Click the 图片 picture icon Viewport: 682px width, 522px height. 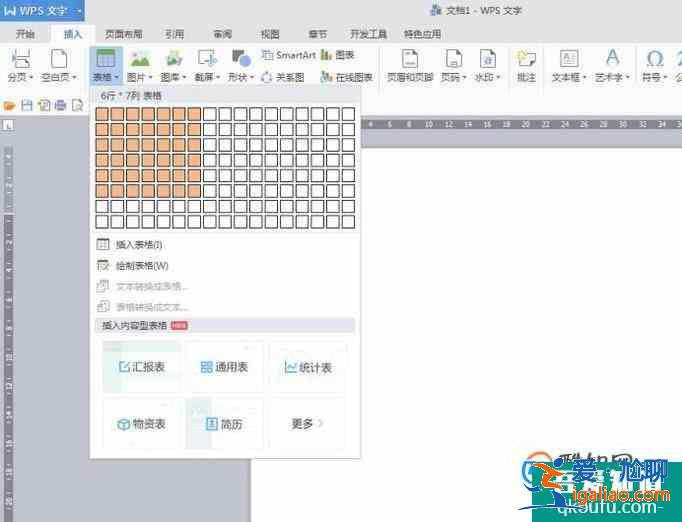click(x=140, y=58)
